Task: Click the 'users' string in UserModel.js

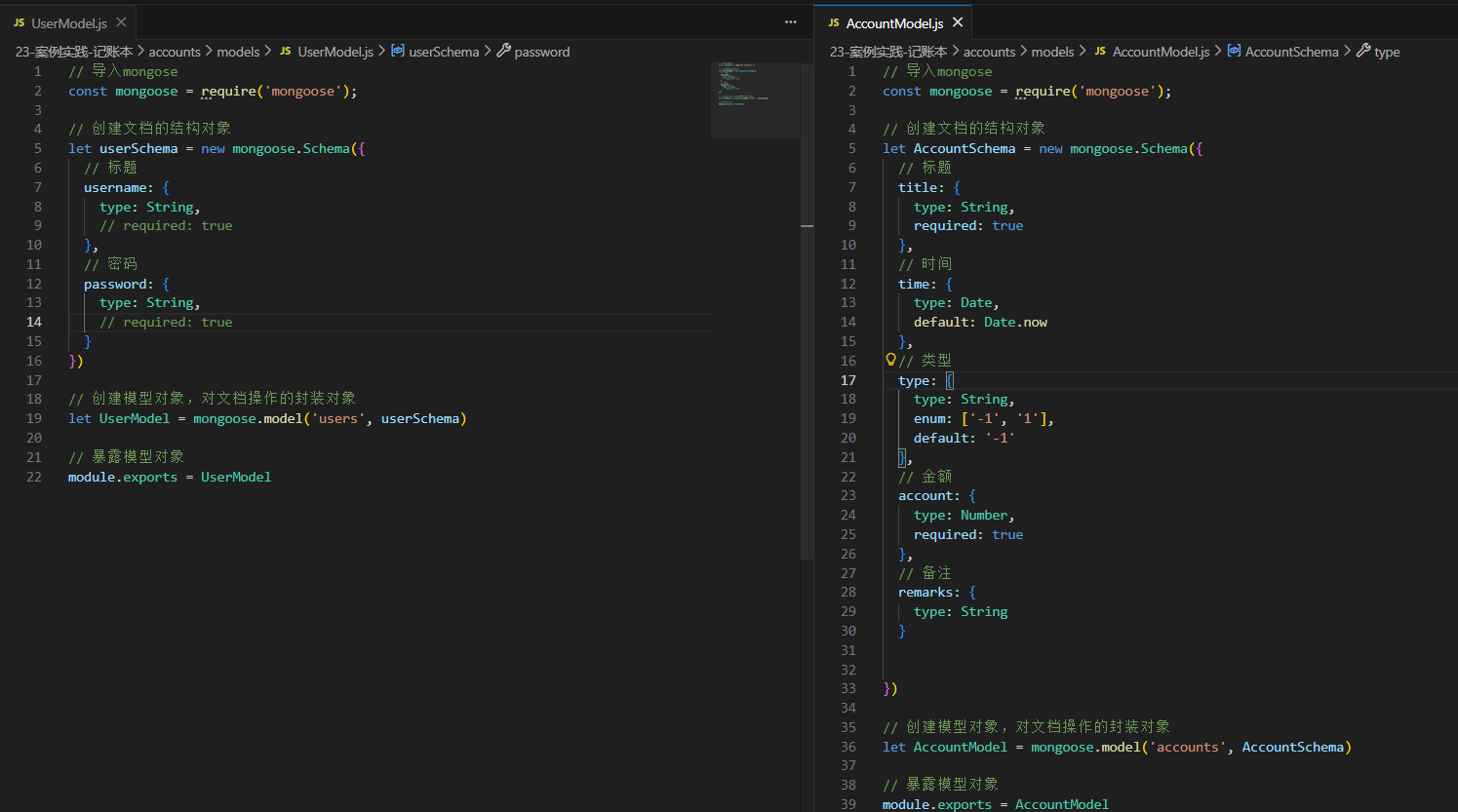Action: [338, 418]
